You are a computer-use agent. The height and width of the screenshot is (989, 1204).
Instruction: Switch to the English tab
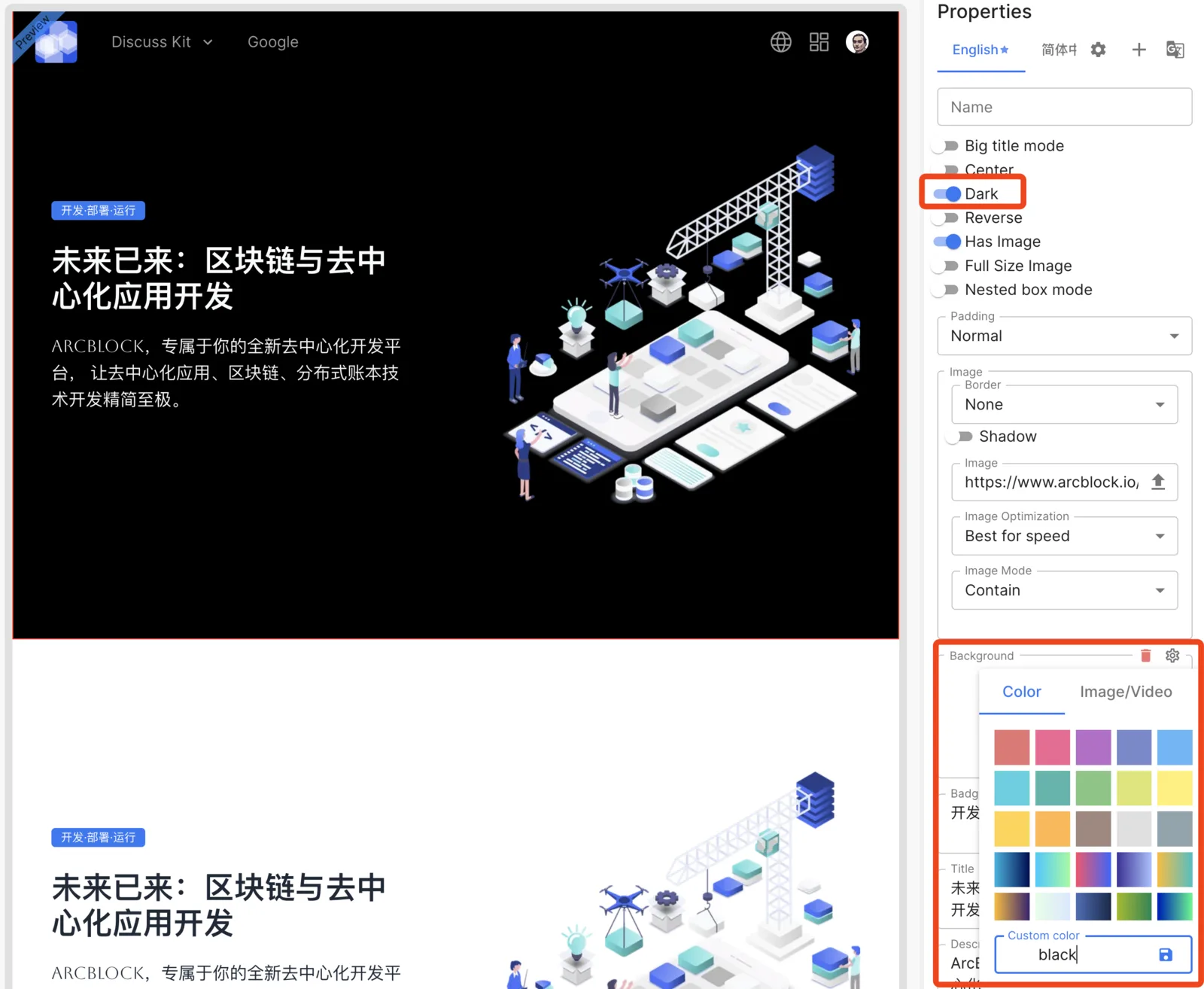[x=981, y=50]
